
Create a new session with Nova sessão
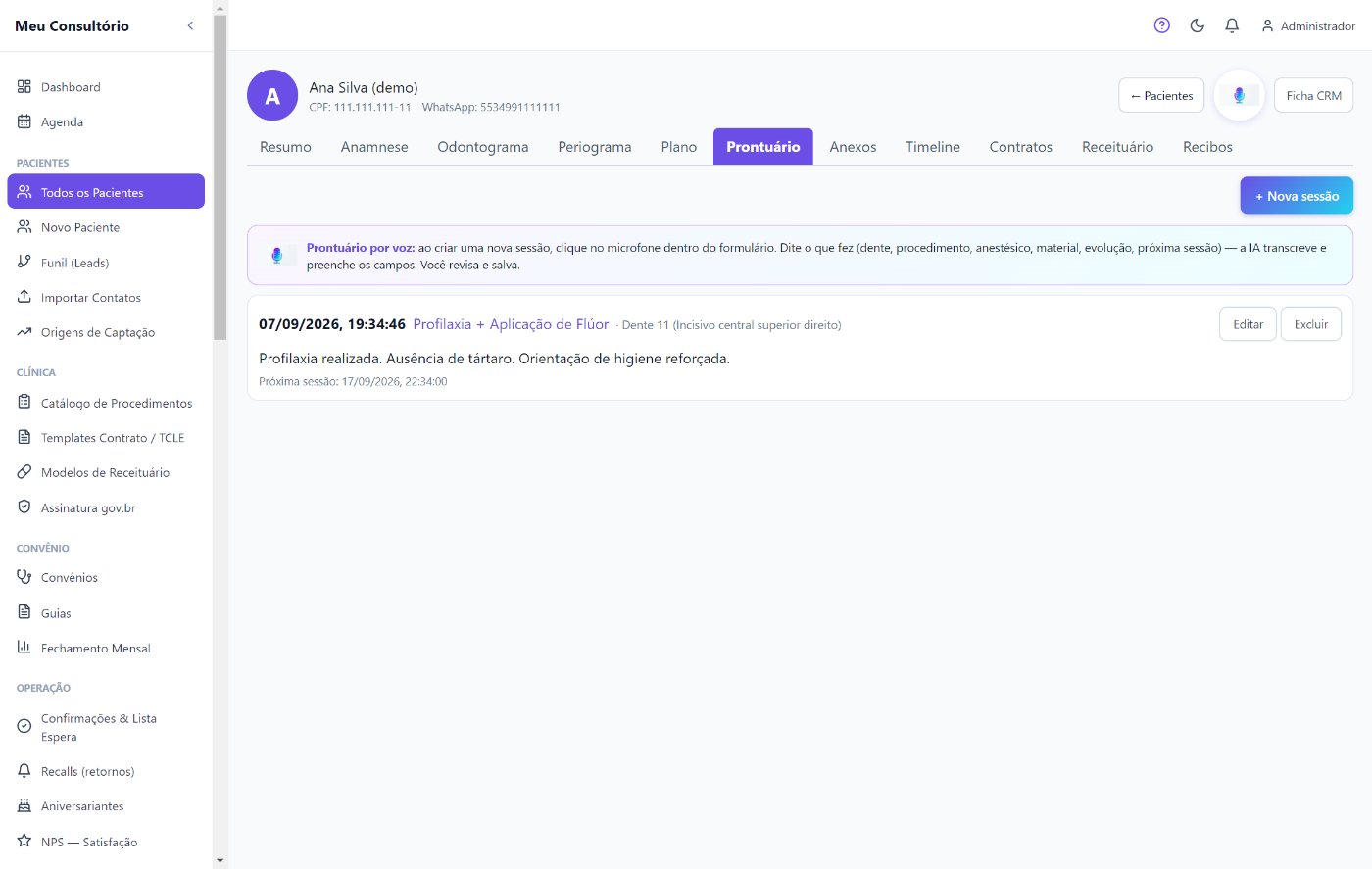(x=1297, y=195)
